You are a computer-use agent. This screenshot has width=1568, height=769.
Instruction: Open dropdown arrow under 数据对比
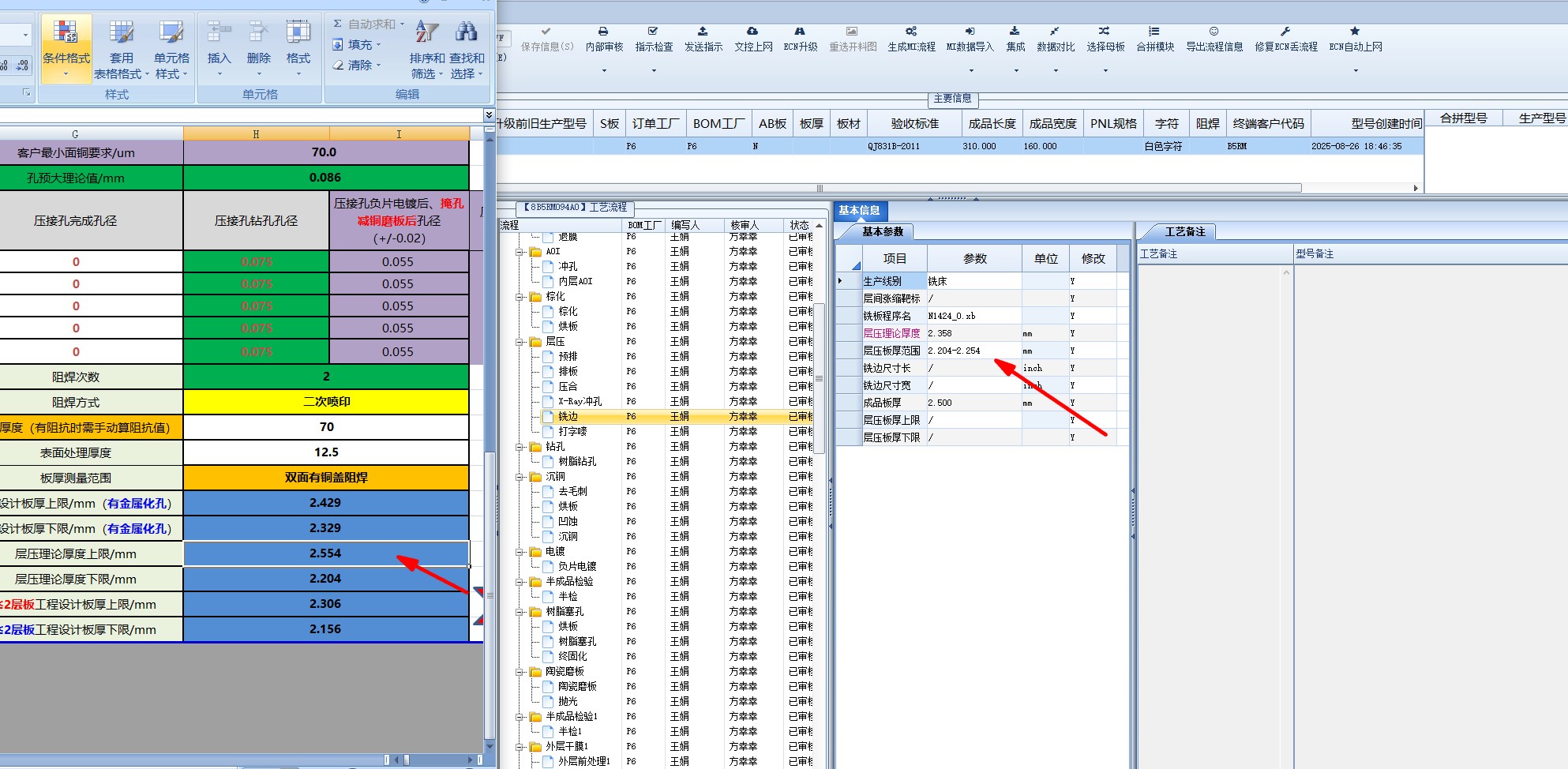tap(1056, 71)
